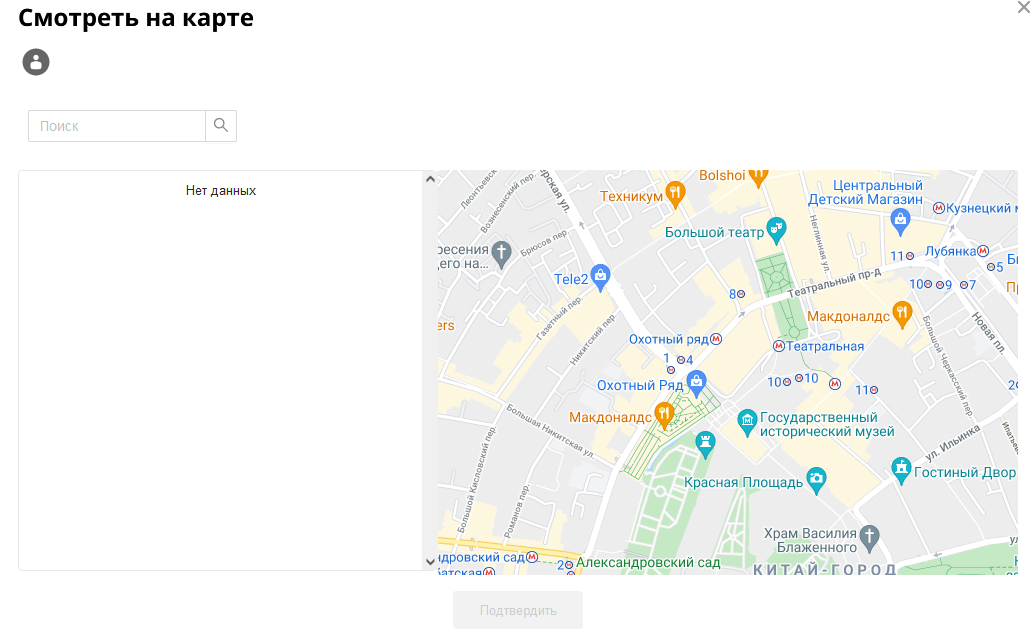Click the Смотреть на карте heading
Image resolution: width=1035 pixels, height=633 pixels.
136,18
